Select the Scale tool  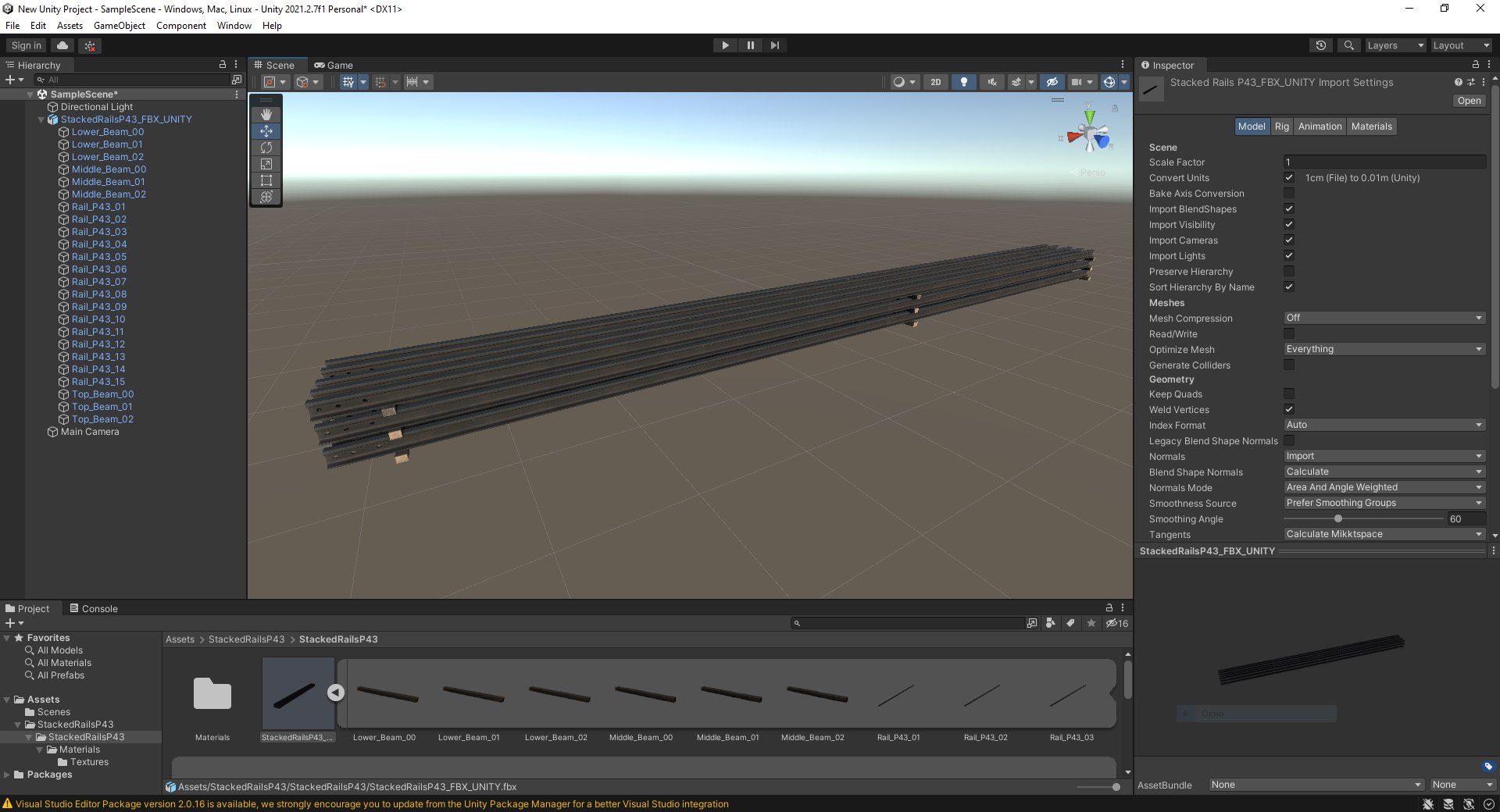point(266,164)
